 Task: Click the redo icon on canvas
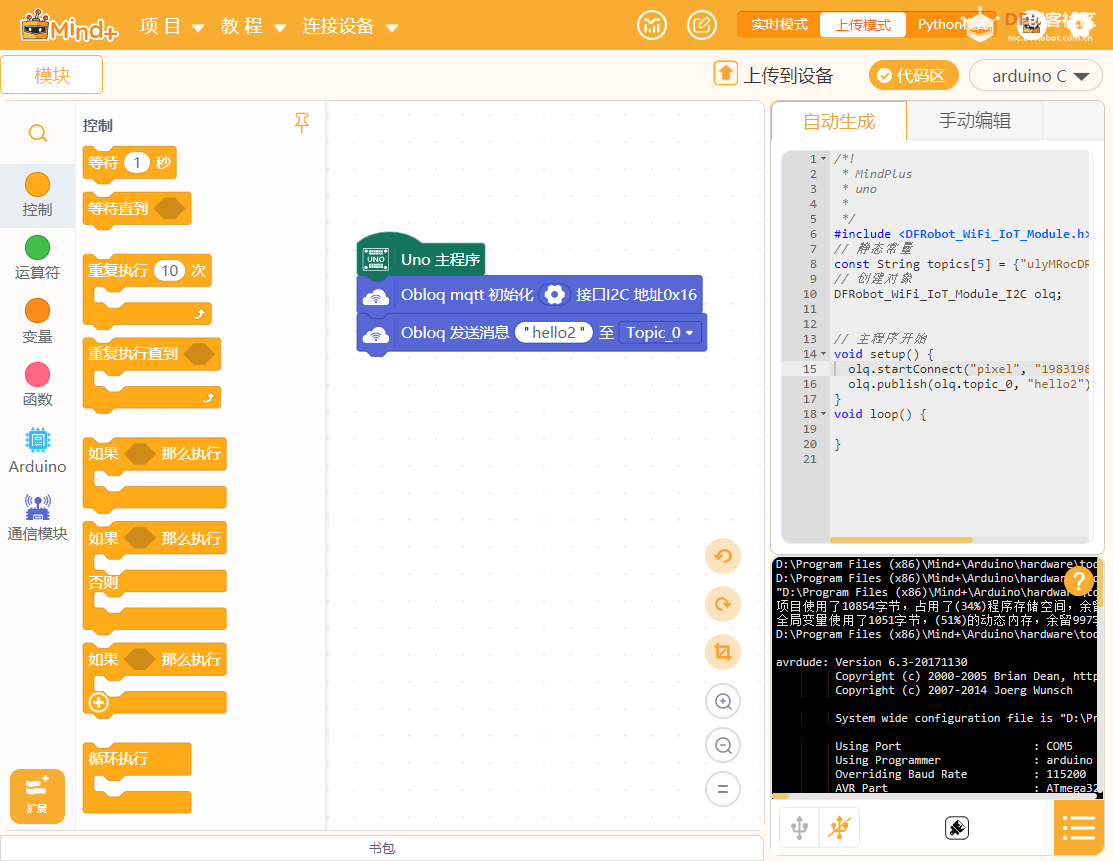tap(722, 604)
